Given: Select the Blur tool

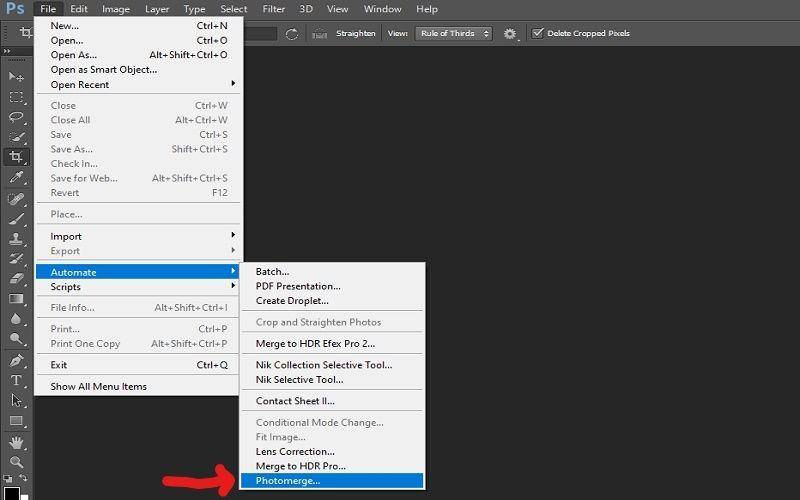Looking at the screenshot, I should click(x=16, y=319).
